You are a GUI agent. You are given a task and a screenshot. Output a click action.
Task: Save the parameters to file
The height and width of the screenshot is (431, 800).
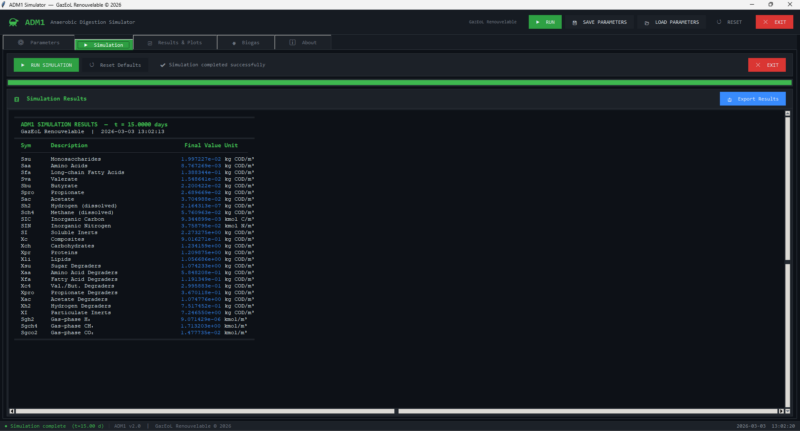click(x=599, y=22)
